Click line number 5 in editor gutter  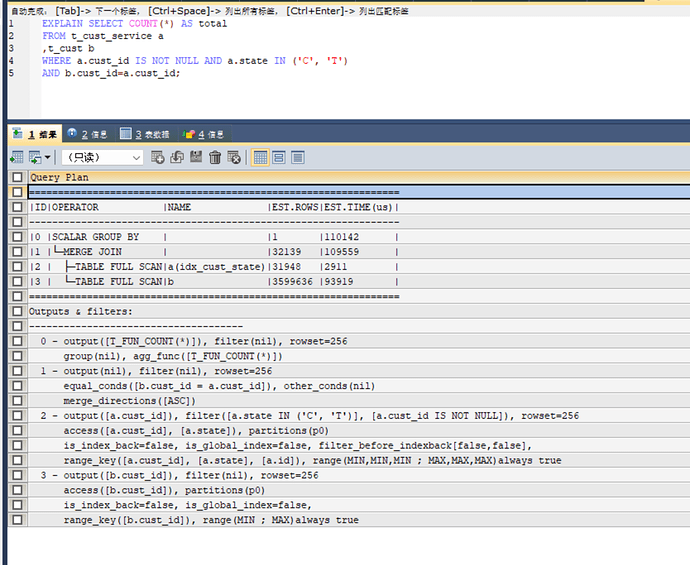pos(11,73)
